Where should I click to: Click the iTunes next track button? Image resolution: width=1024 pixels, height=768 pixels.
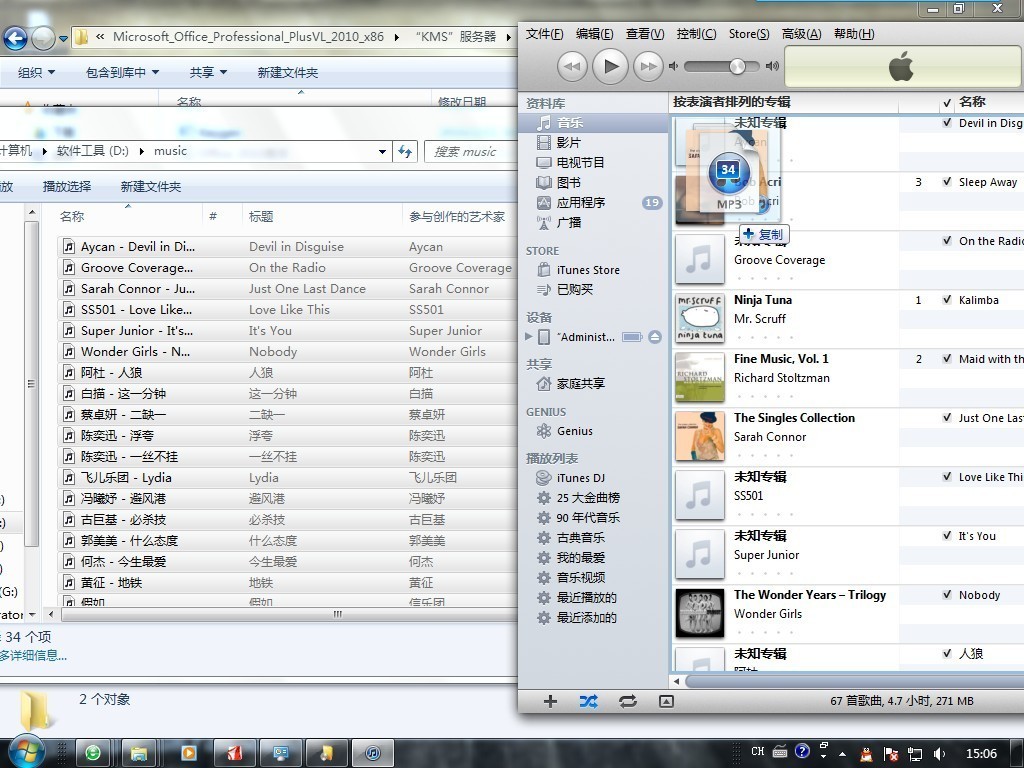coord(648,66)
